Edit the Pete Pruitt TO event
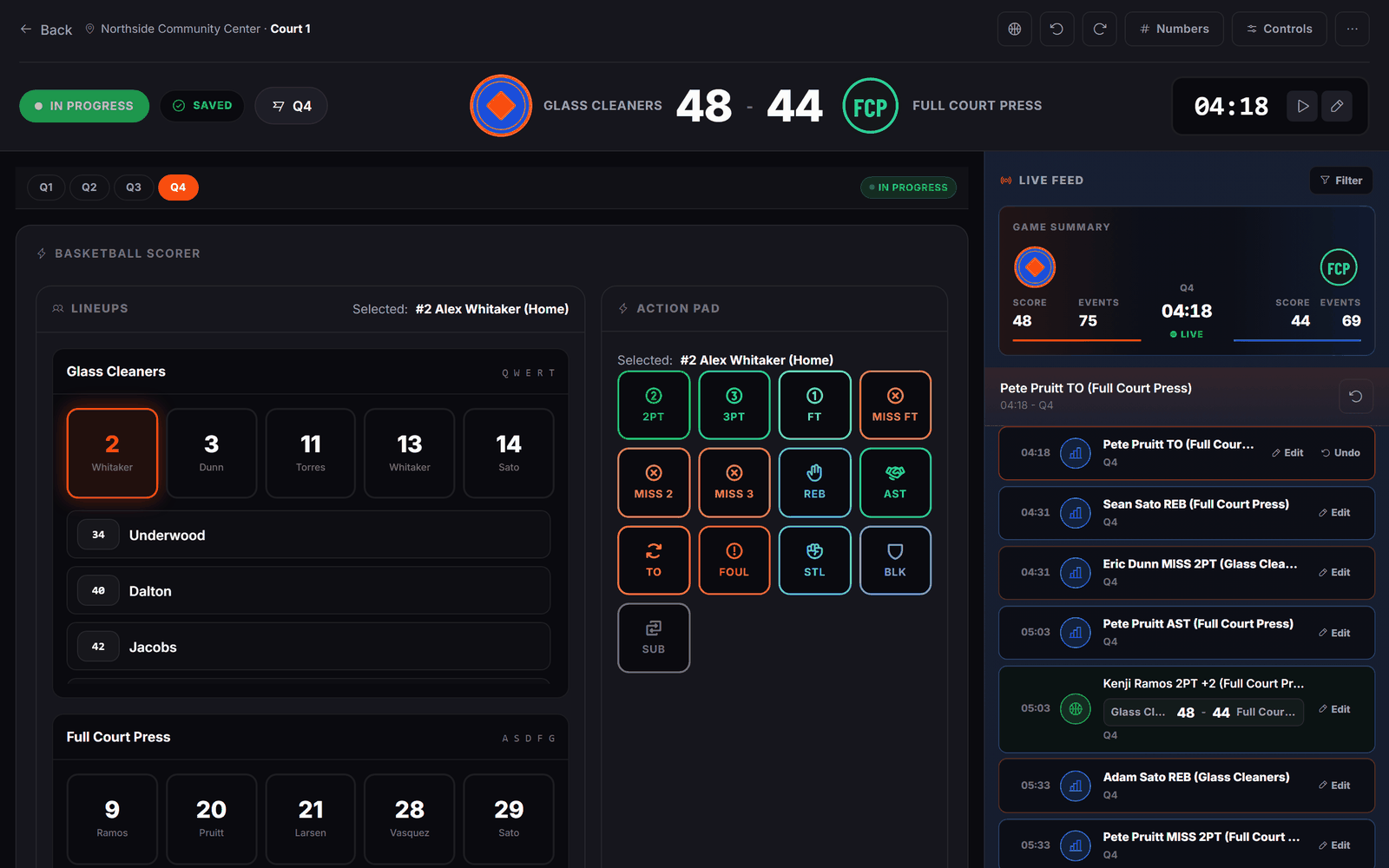The width and height of the screenshot is (1389, 868). click(x=1287, y=453)
